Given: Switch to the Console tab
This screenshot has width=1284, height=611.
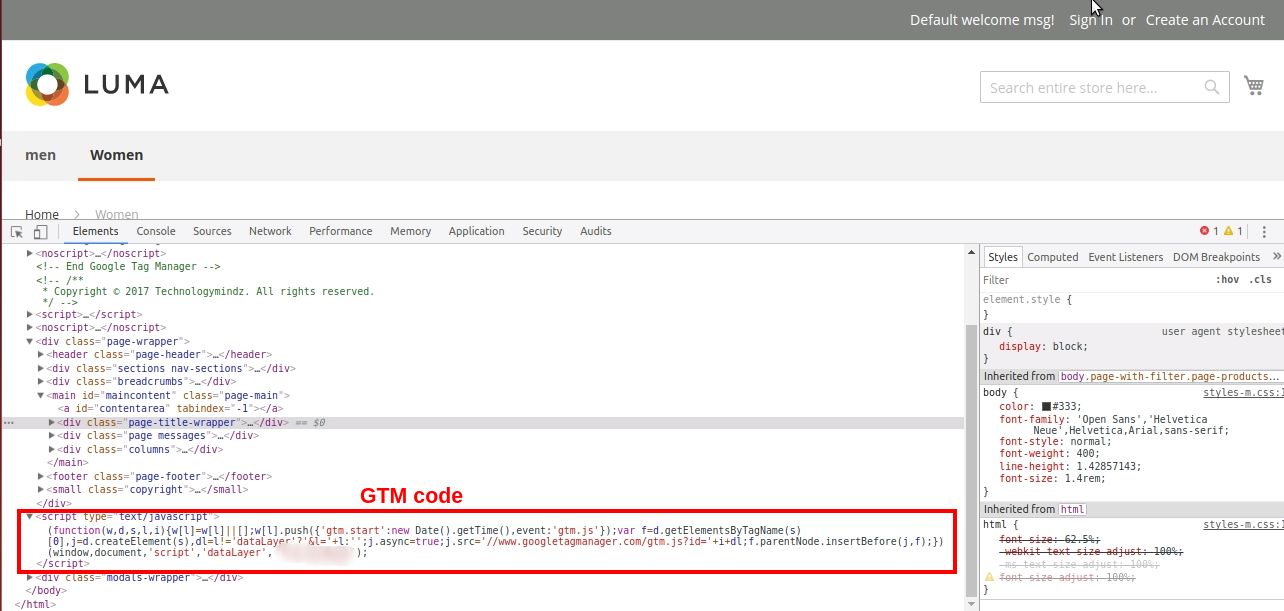Looking at the screenshot, I should point(156,231).
